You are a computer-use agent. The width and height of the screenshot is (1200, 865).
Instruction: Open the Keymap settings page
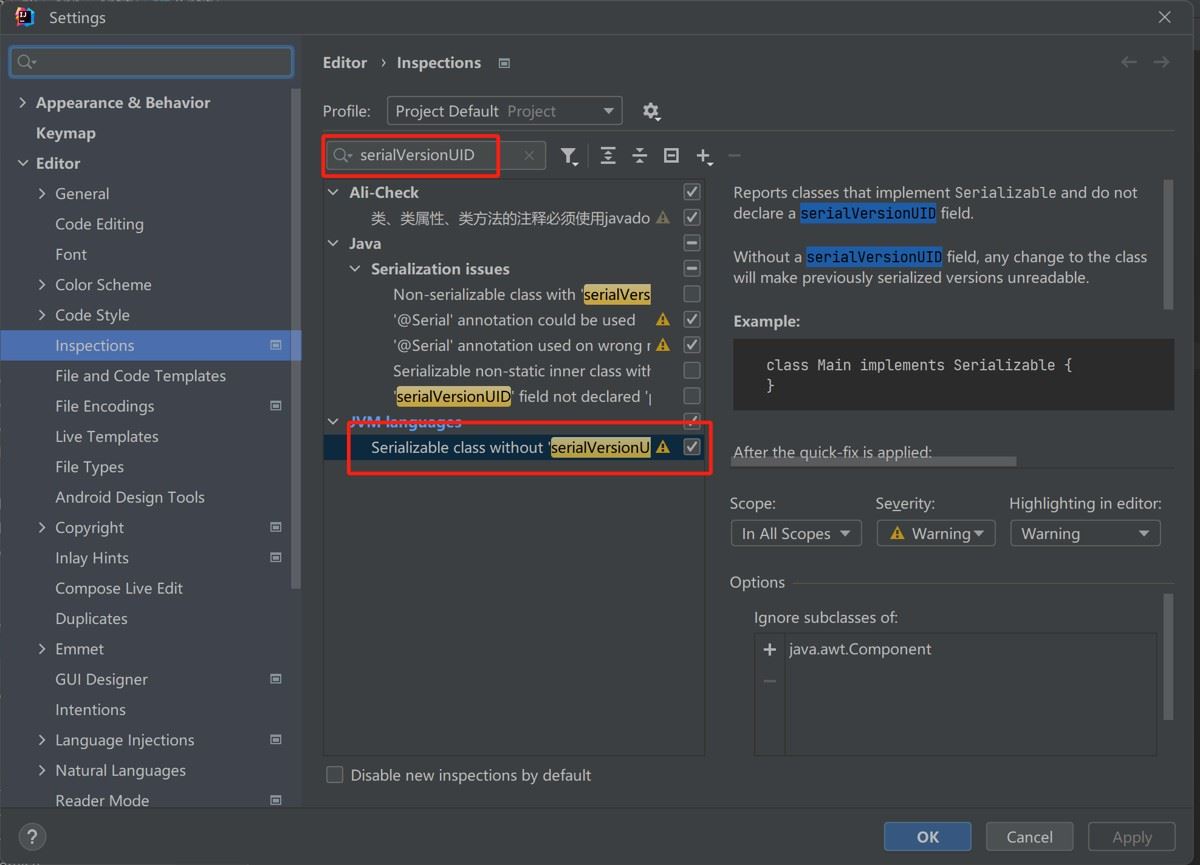coord(66,133)
